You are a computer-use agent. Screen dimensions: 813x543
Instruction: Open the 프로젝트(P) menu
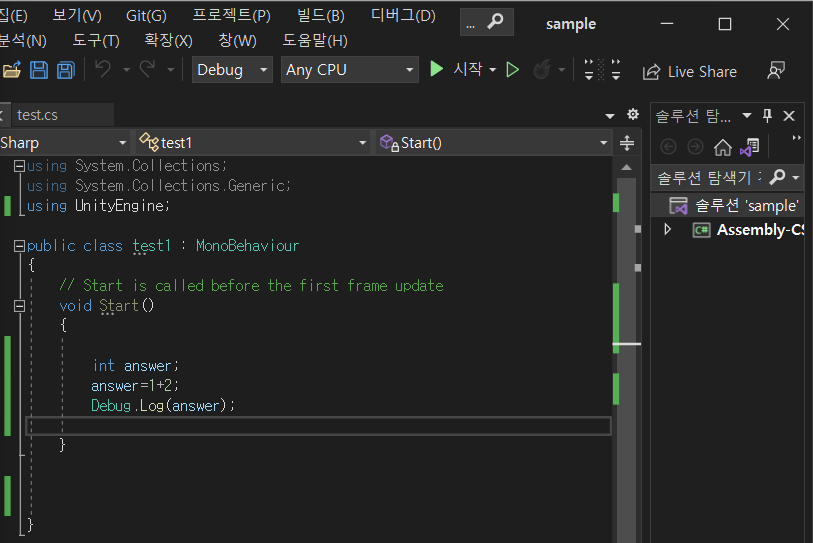coord(231,16)
